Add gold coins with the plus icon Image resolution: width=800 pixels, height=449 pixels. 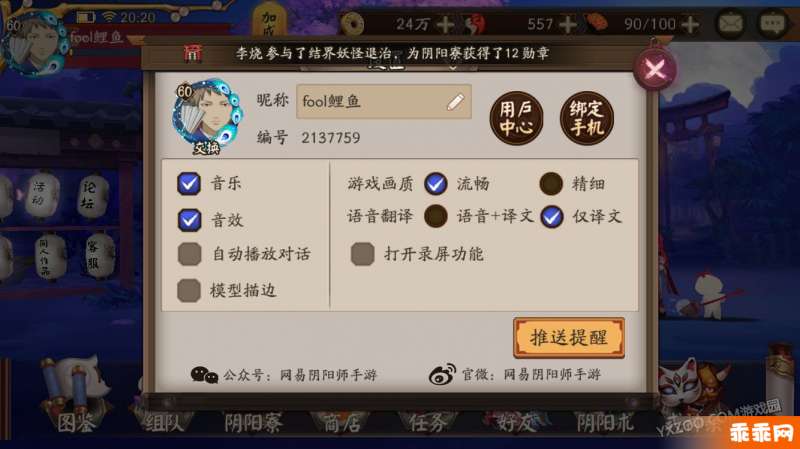[x=445, y=24]
